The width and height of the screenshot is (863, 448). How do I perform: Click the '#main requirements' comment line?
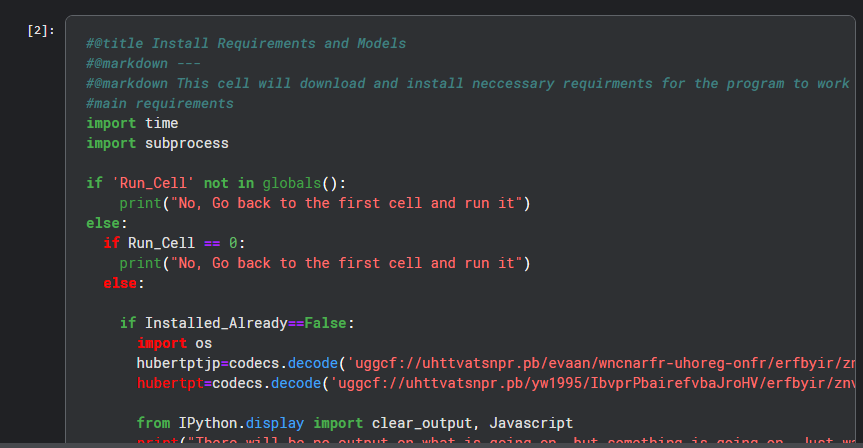(160, 103)
